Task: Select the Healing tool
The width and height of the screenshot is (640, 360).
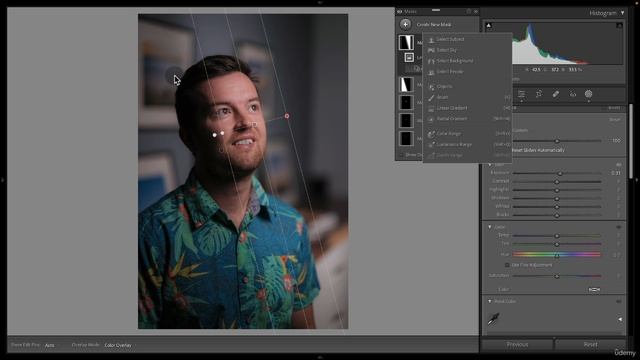Action: [x=556, y=94]
